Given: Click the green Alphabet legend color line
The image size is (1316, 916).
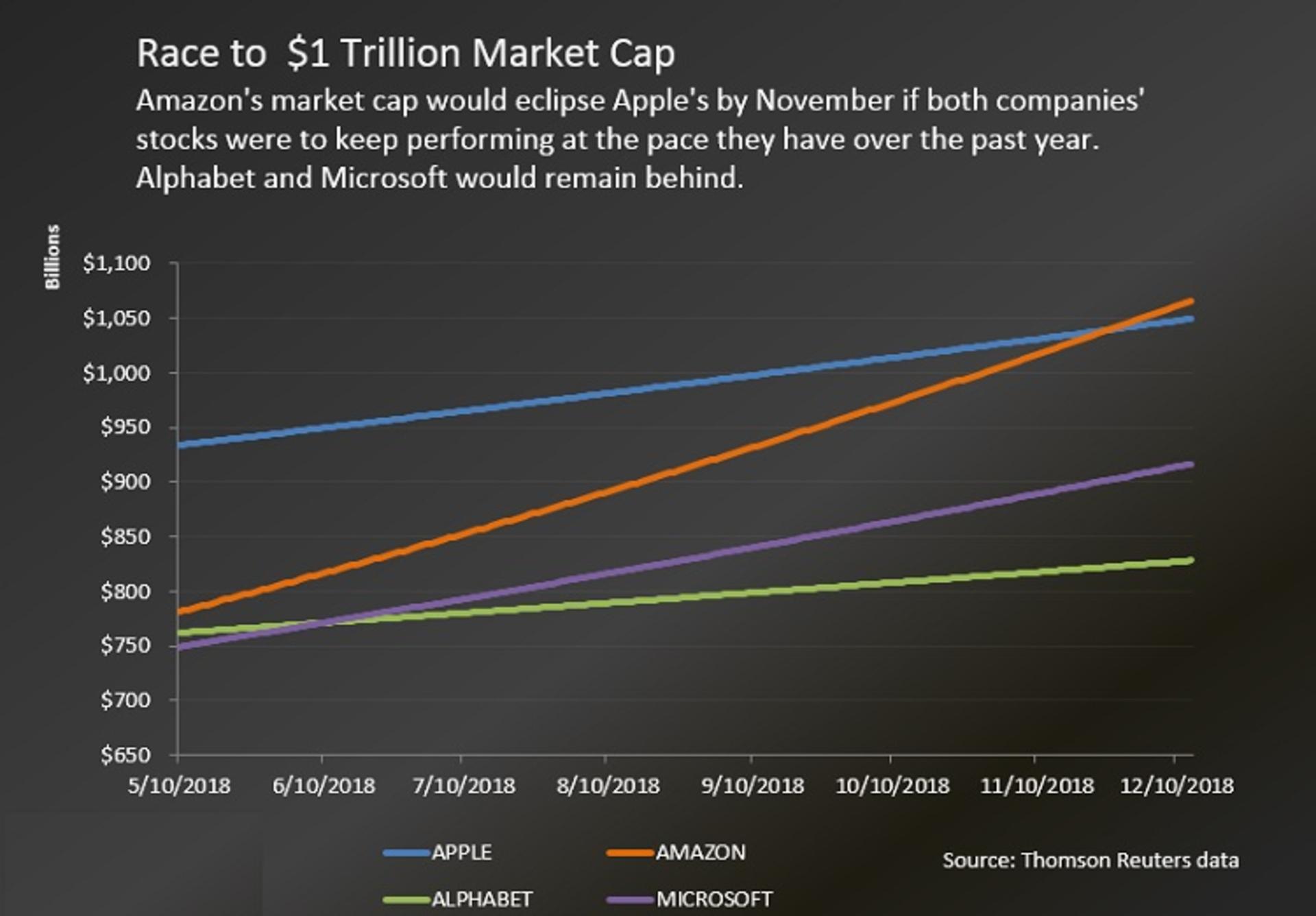Looking at the screenshot, I should click(406, 900).
